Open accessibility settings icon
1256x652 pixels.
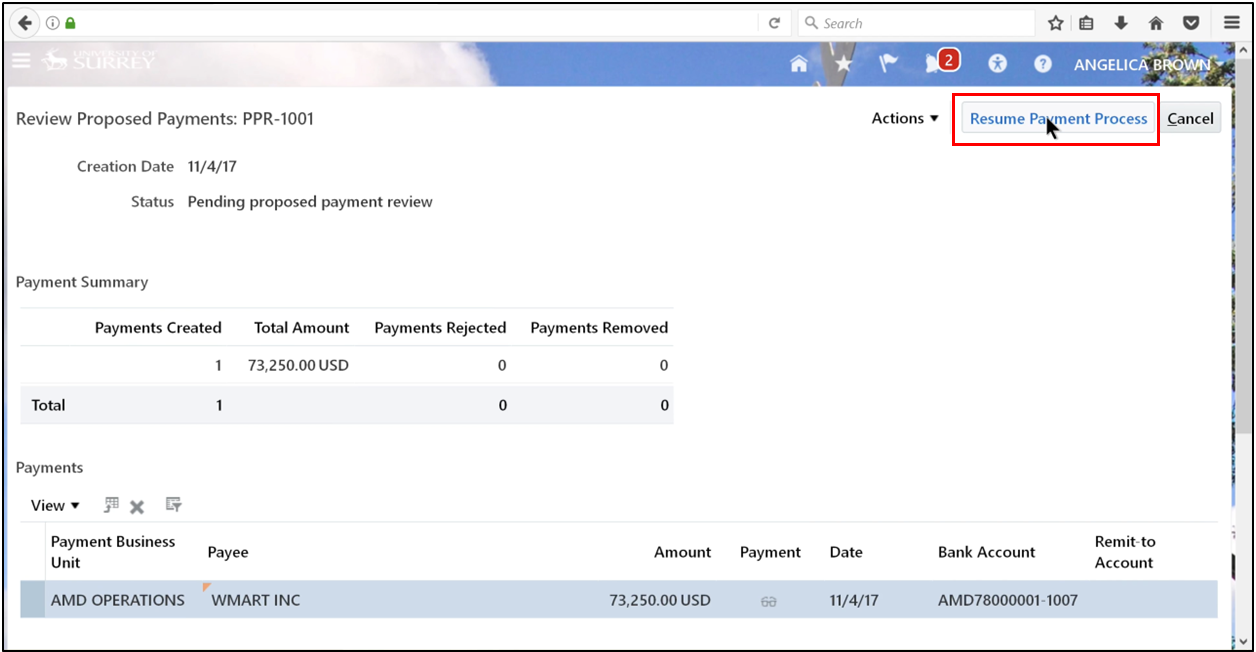(x=998, y=63)
